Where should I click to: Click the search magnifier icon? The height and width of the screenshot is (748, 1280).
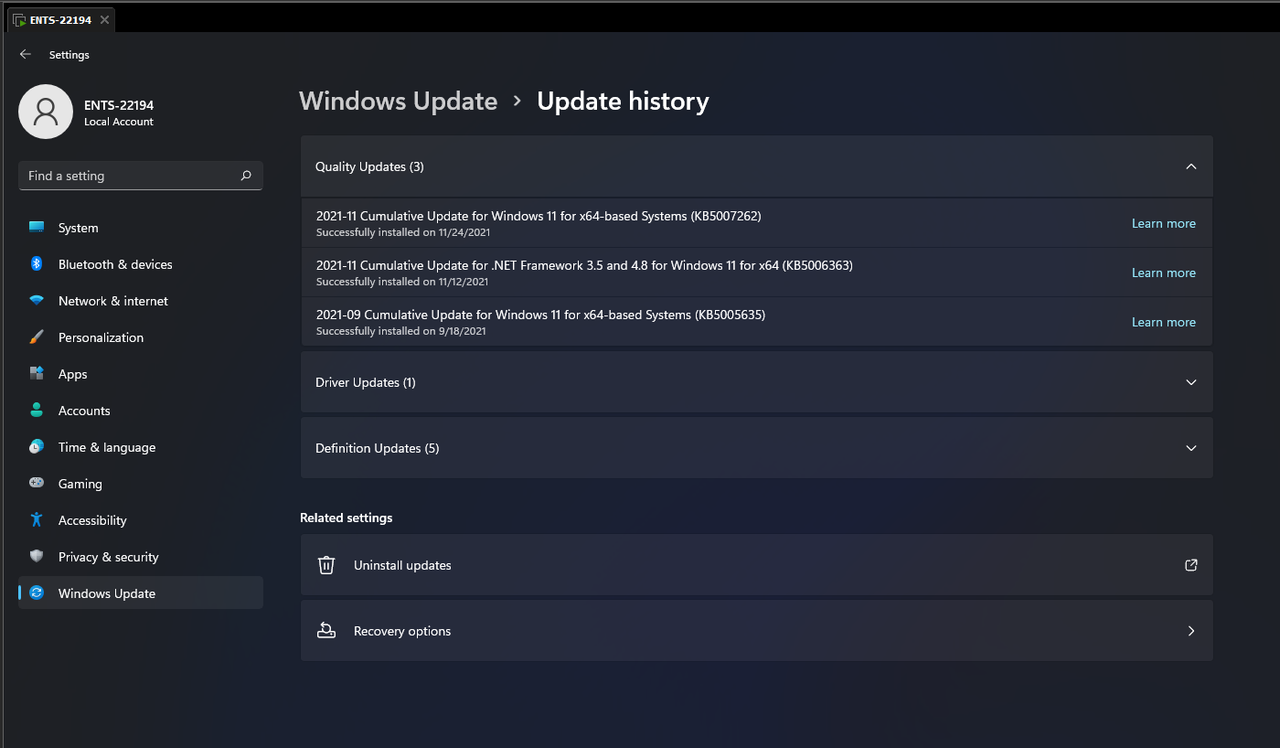[x=246, y=176]
